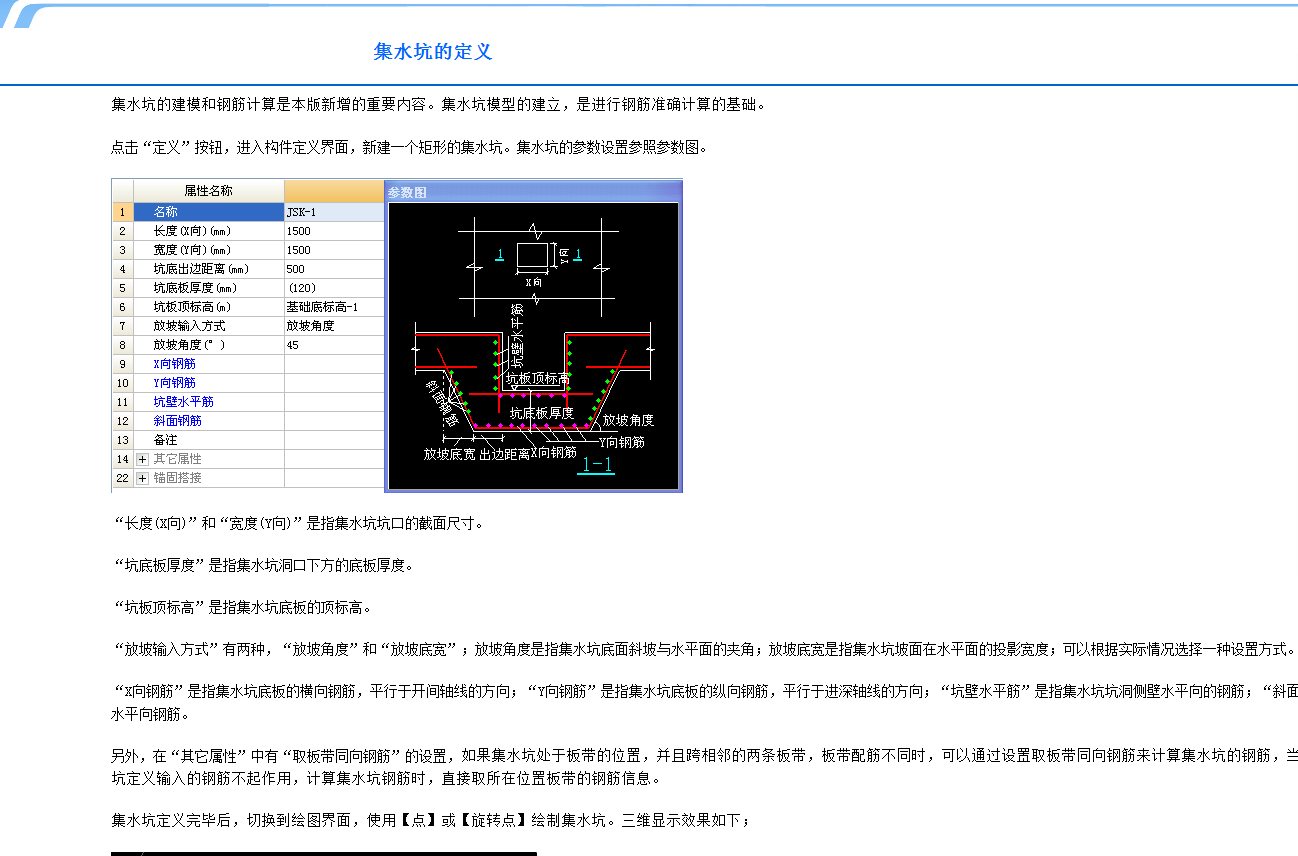Click the blue 斜面钢筋 property
This screenshot has width=1298, height=856.
point(177,421)
